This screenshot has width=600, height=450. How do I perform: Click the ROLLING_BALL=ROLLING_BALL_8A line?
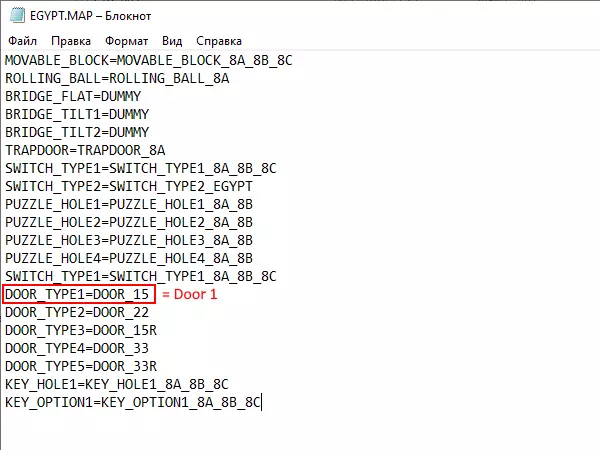[x=117, y=78]
